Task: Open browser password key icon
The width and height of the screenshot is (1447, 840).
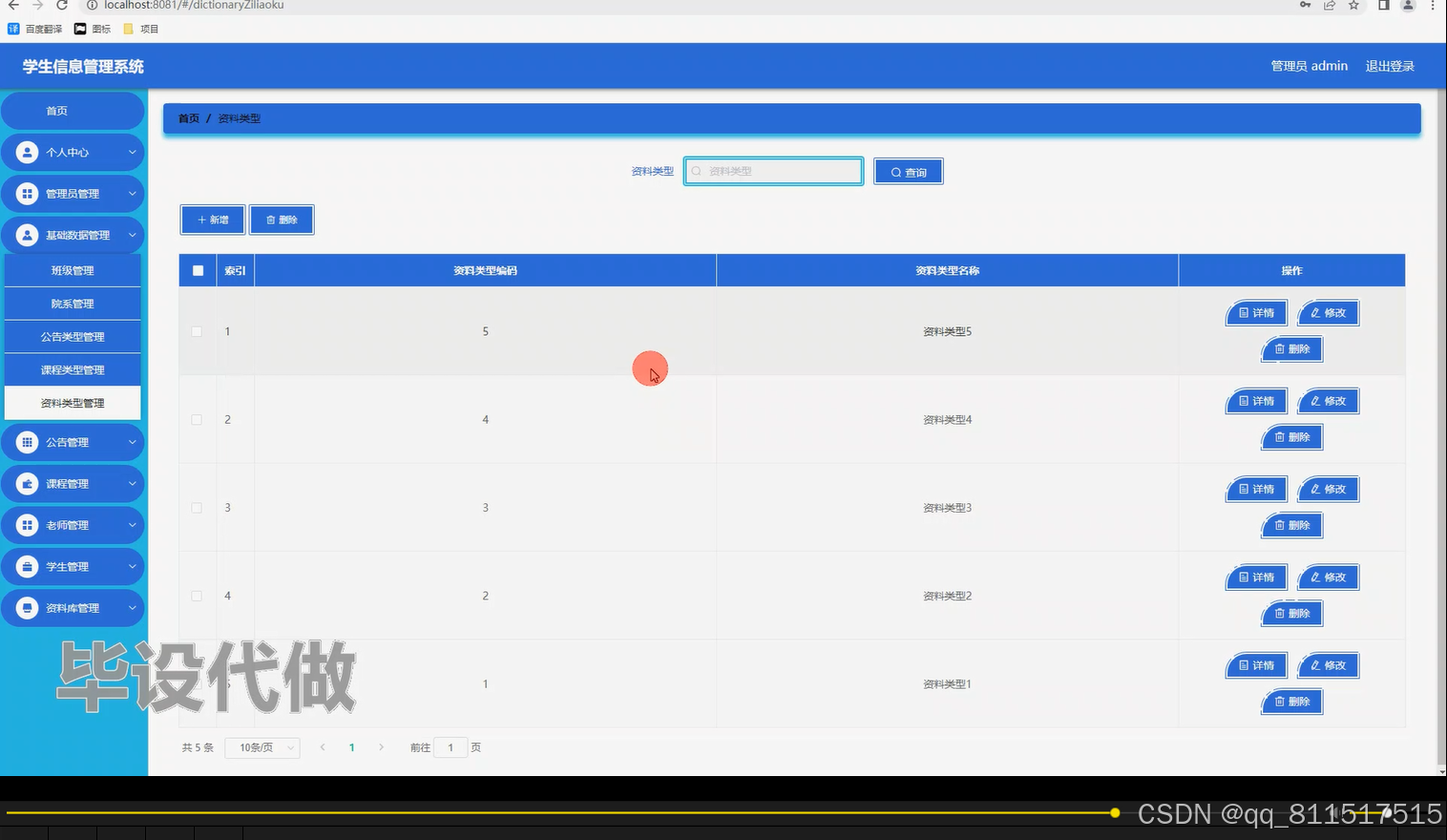Action: (1305, 5)
